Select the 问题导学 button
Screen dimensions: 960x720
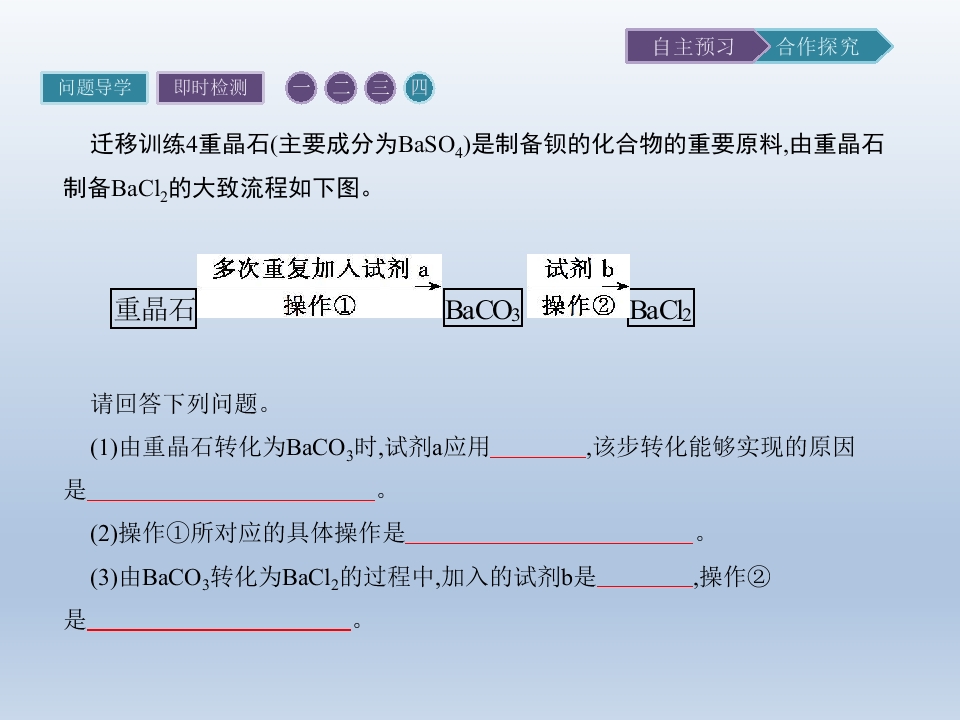[94, 88]
